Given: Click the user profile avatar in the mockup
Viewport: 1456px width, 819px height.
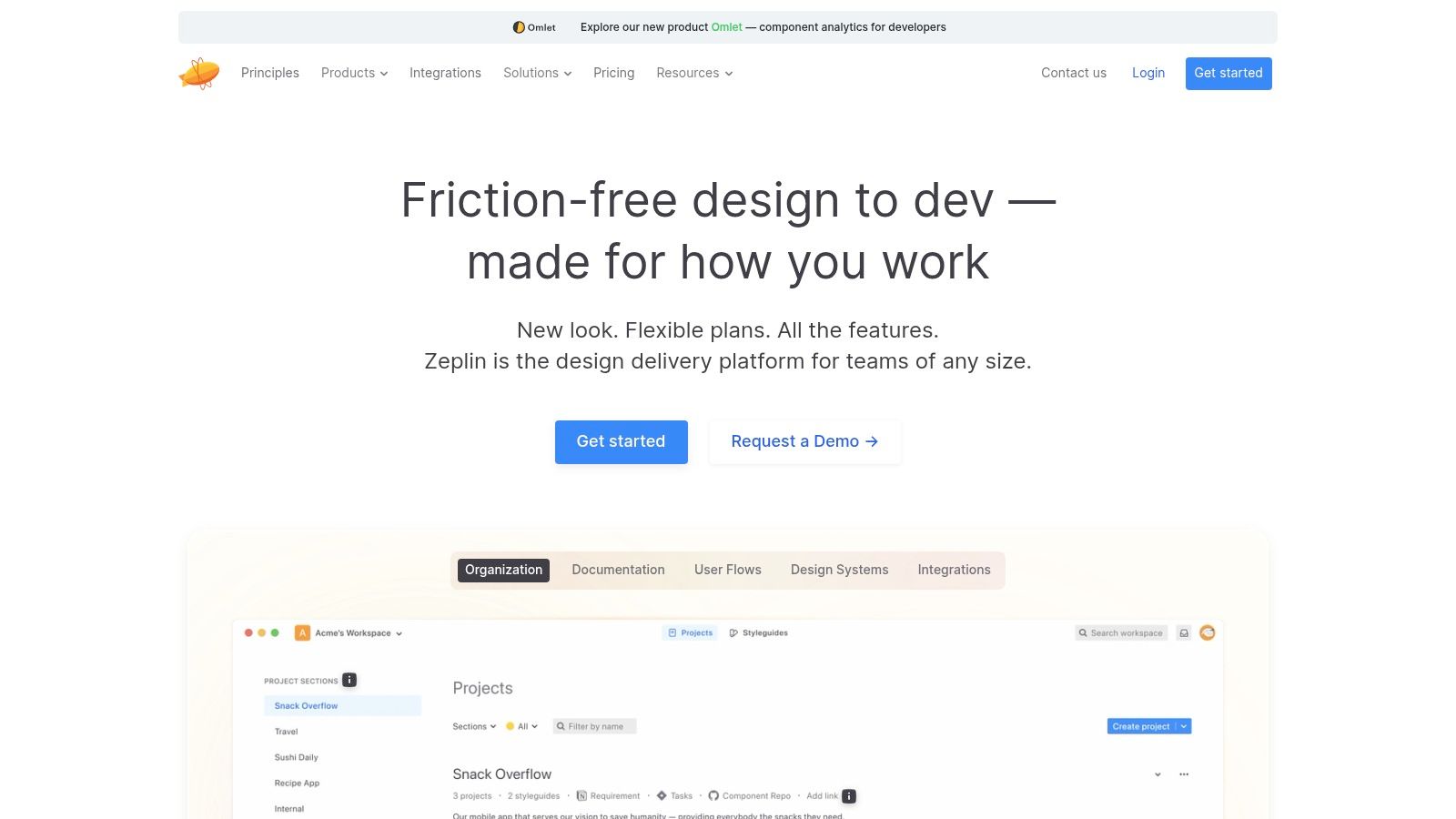Looking at the screenshot, I should 1208,632.
